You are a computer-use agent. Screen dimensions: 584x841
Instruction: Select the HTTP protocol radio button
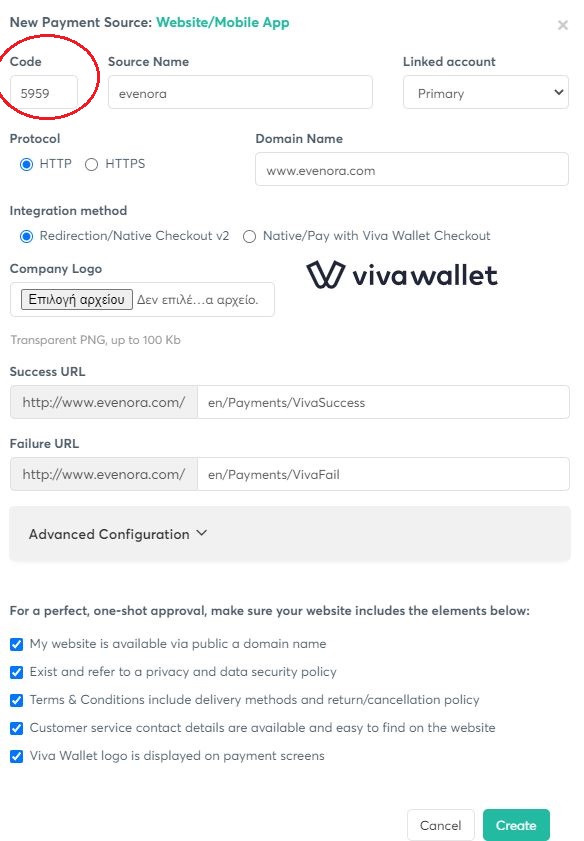[x=26, y=164]
